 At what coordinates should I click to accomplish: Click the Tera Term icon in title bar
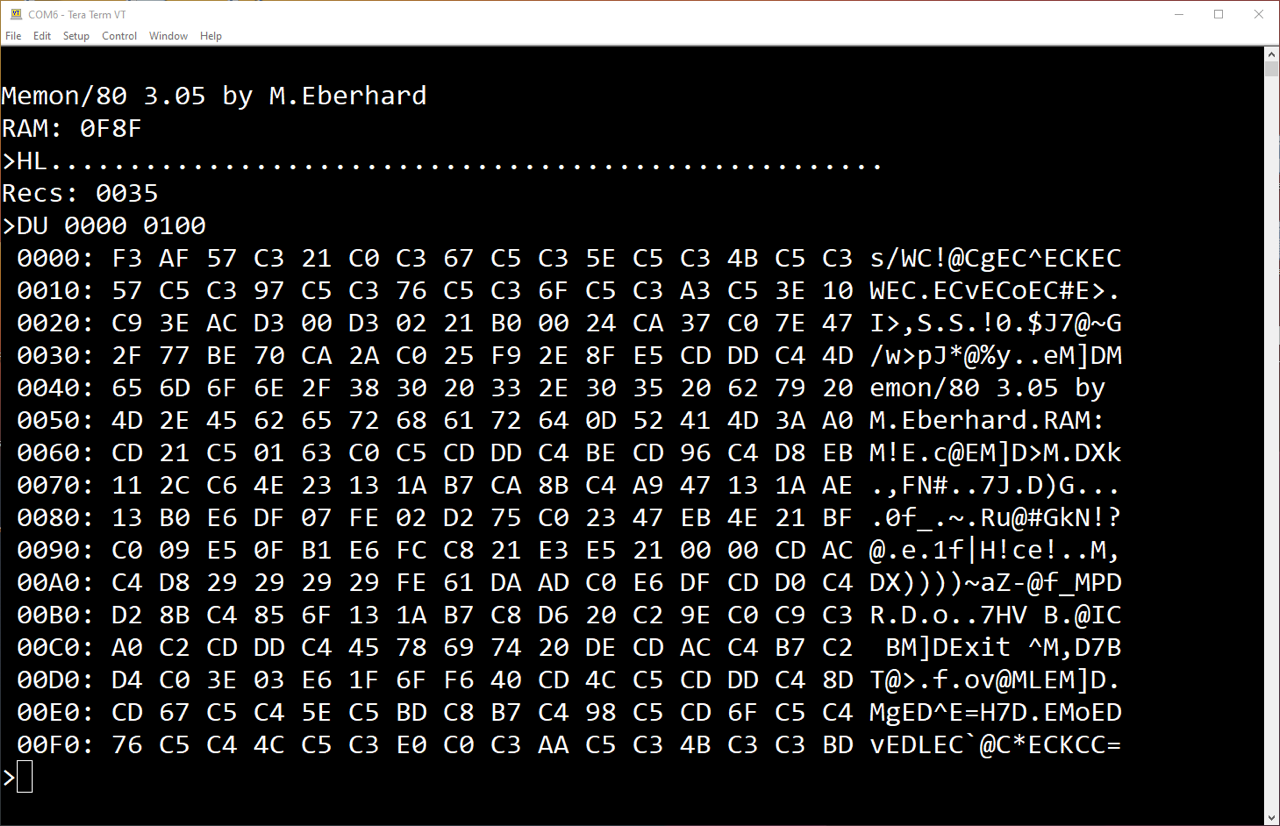[15, 14]
